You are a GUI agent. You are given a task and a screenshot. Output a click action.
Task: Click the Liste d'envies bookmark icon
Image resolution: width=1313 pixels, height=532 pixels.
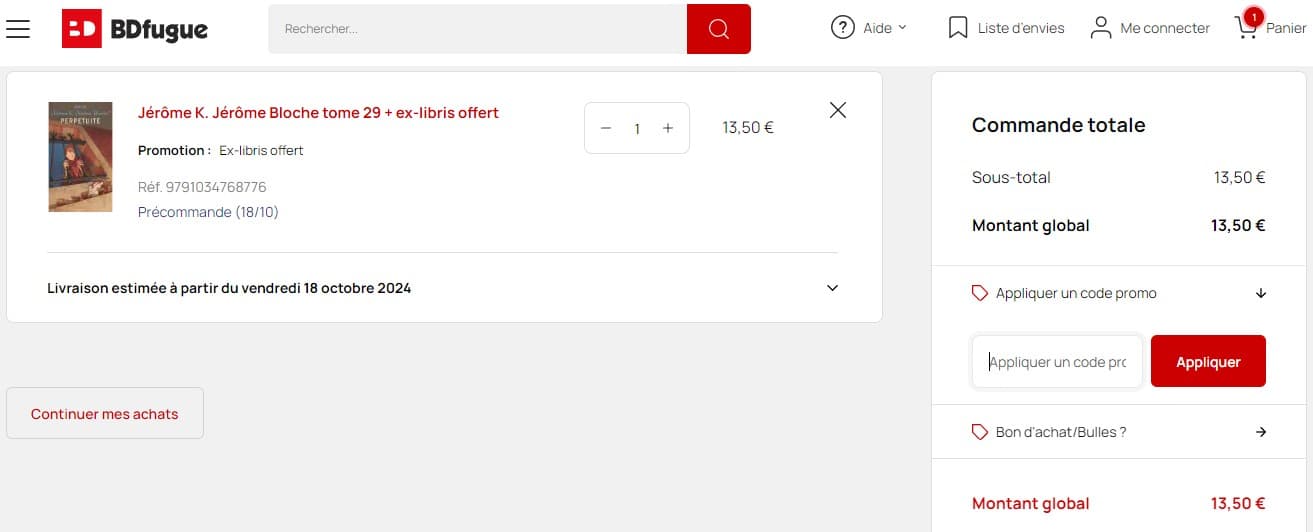pos(958,28)
